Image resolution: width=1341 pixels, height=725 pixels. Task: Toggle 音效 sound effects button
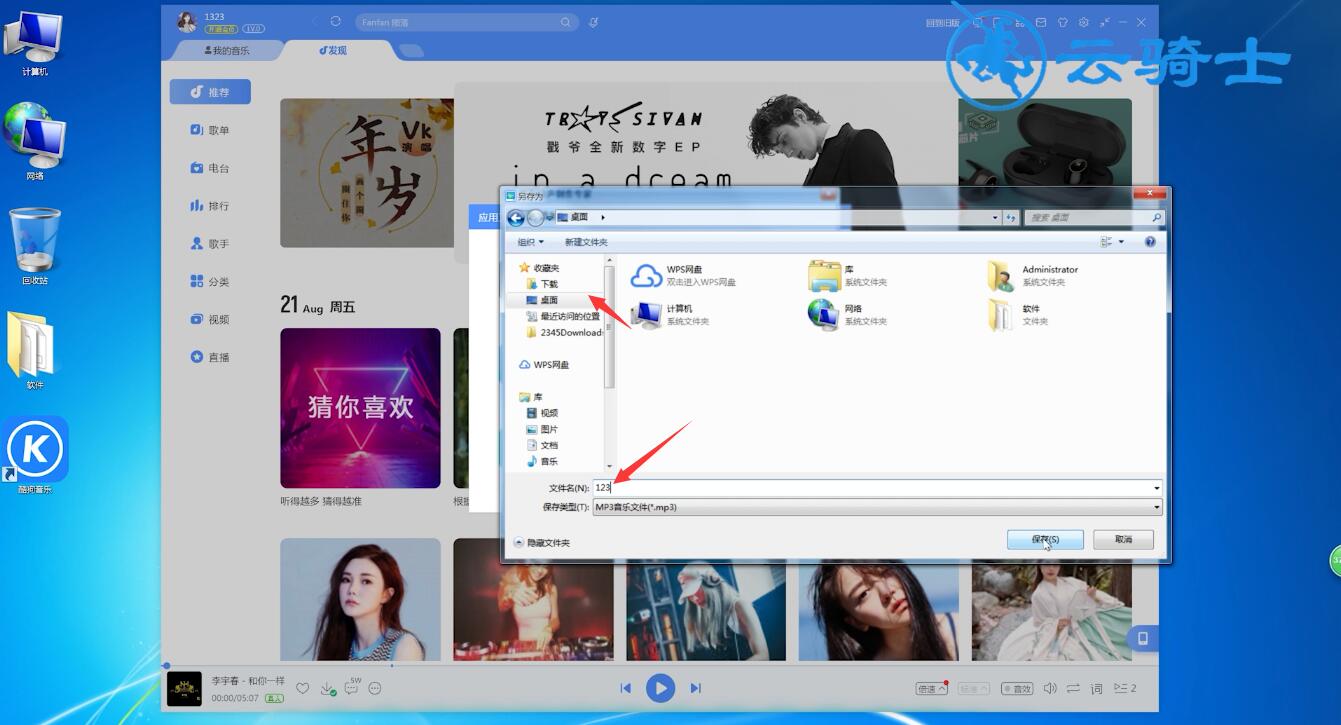point(1016,689)
